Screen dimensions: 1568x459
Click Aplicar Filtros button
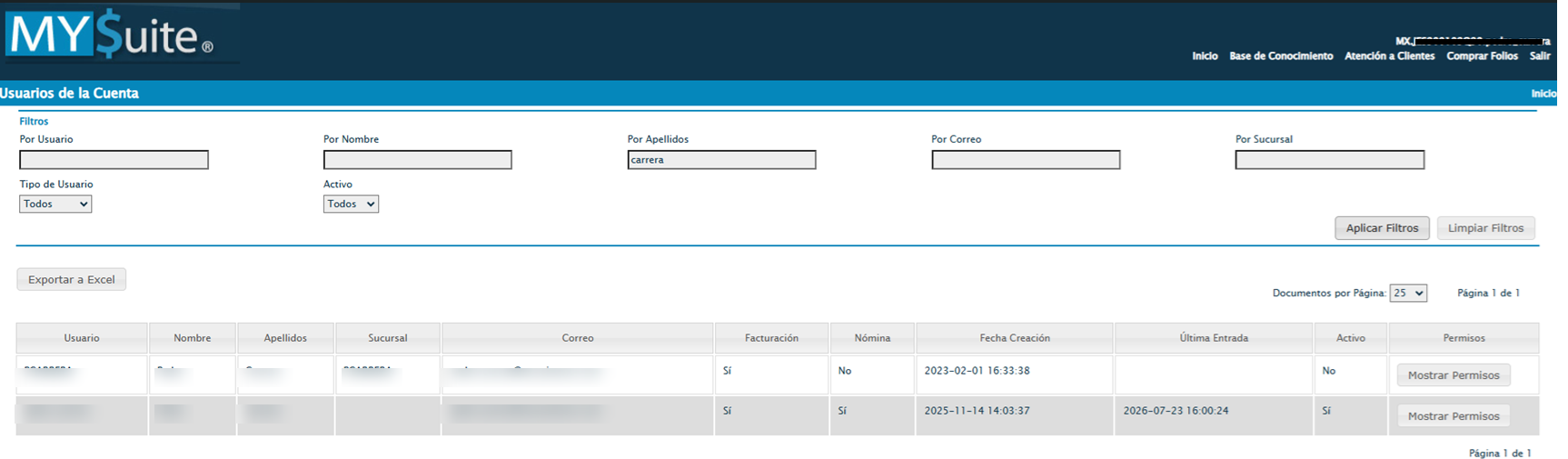1382,228
